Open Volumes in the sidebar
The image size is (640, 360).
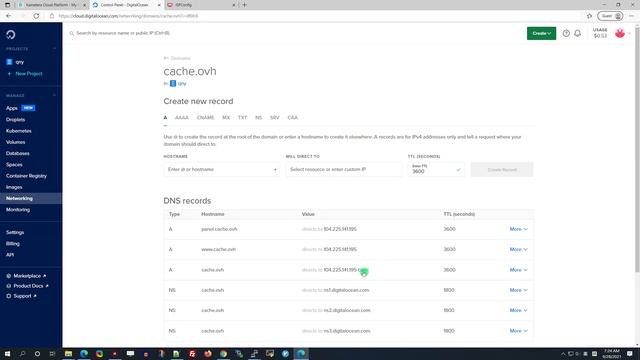16,142
